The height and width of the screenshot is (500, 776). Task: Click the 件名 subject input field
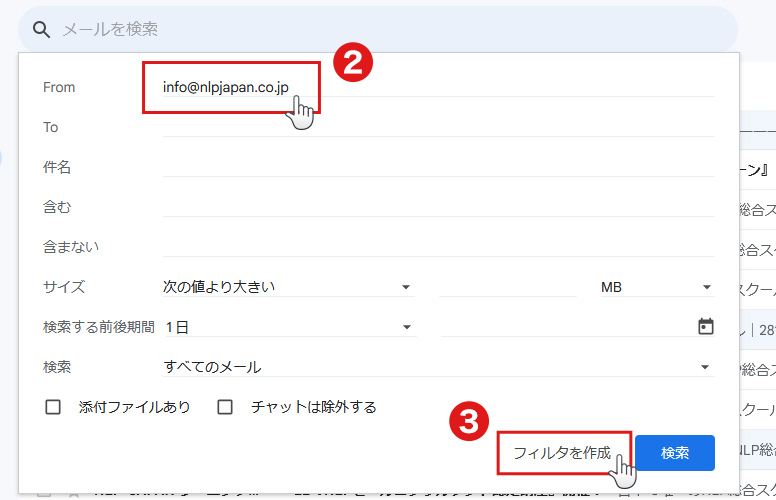point(437,167)
